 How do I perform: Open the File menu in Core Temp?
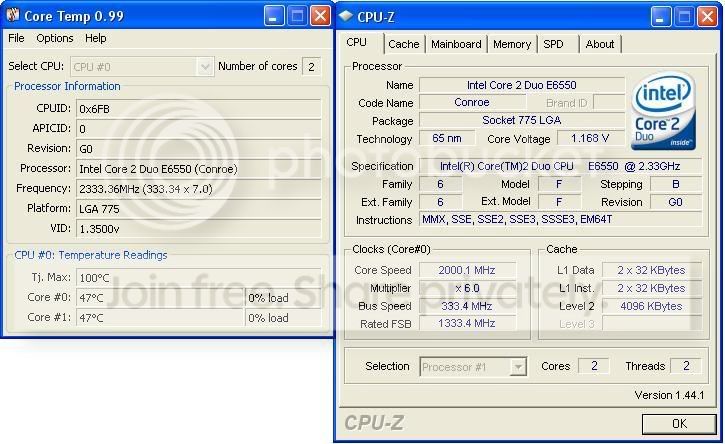click(16, 38)
